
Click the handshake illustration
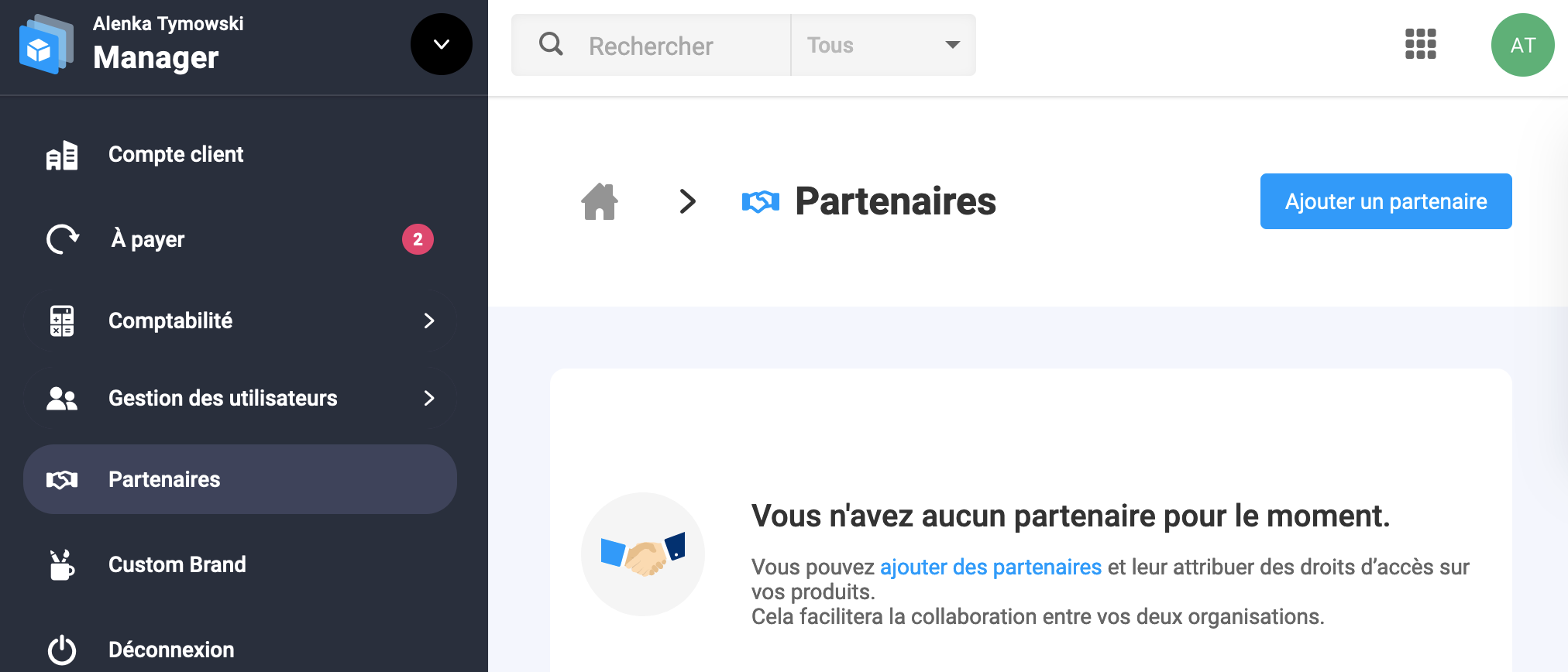pyautogui.click(x=643, y=554)
